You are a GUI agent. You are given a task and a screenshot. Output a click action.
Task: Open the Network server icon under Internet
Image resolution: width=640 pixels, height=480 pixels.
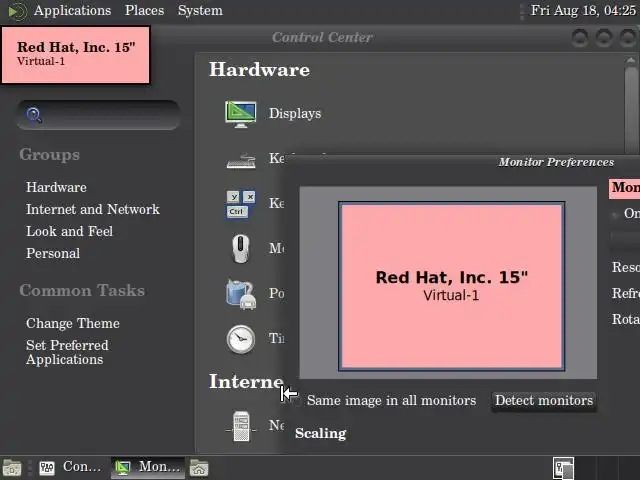[241, 426]
